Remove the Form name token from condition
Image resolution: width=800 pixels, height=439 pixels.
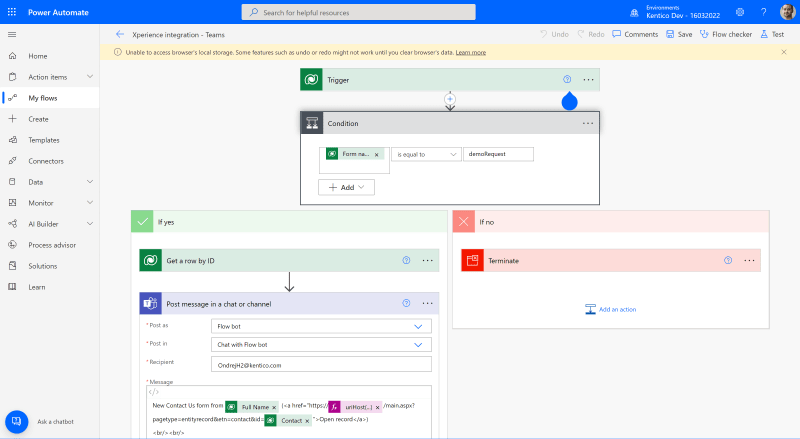[377, 155]
